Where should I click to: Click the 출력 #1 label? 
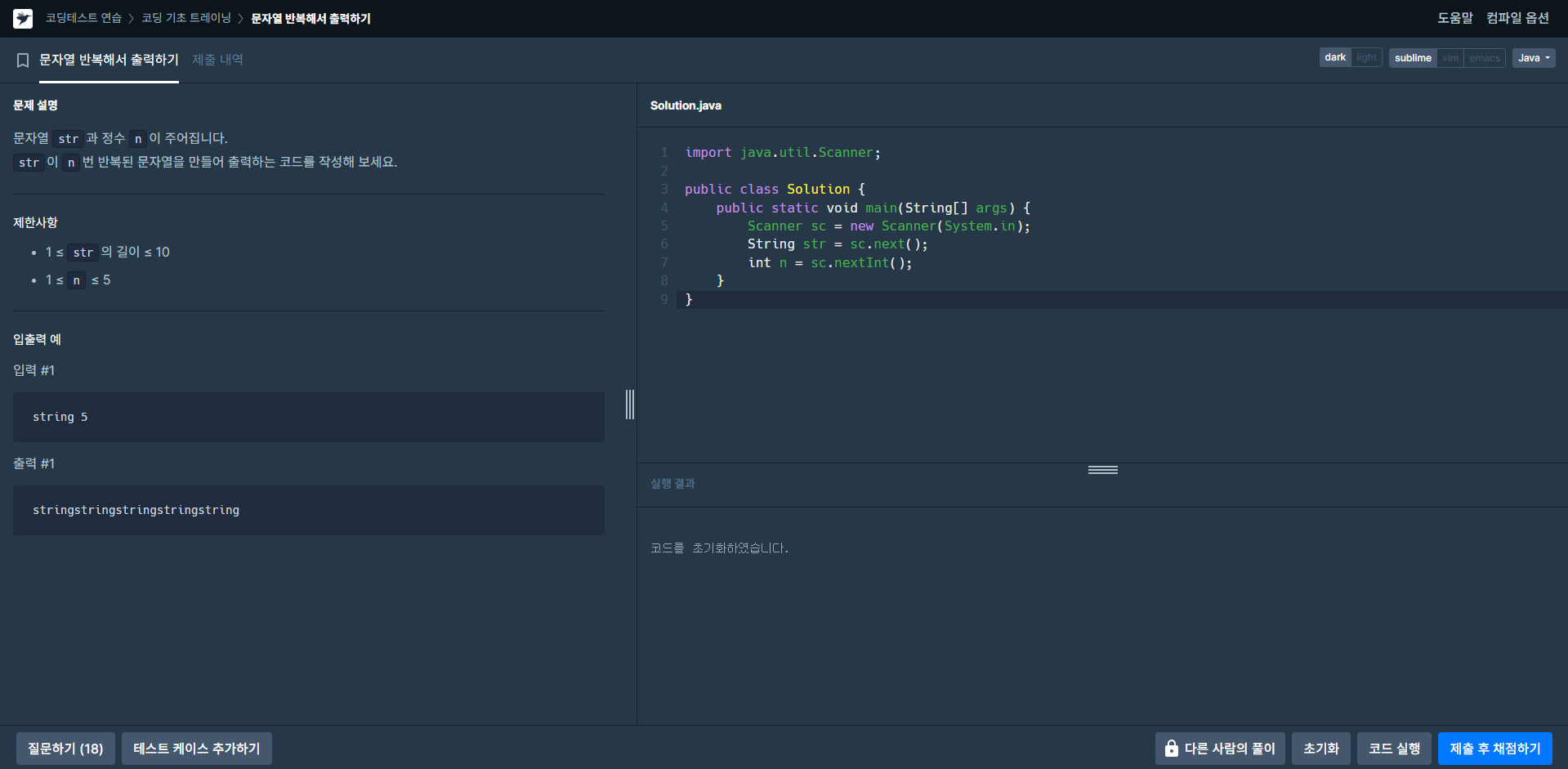point(34,463)
